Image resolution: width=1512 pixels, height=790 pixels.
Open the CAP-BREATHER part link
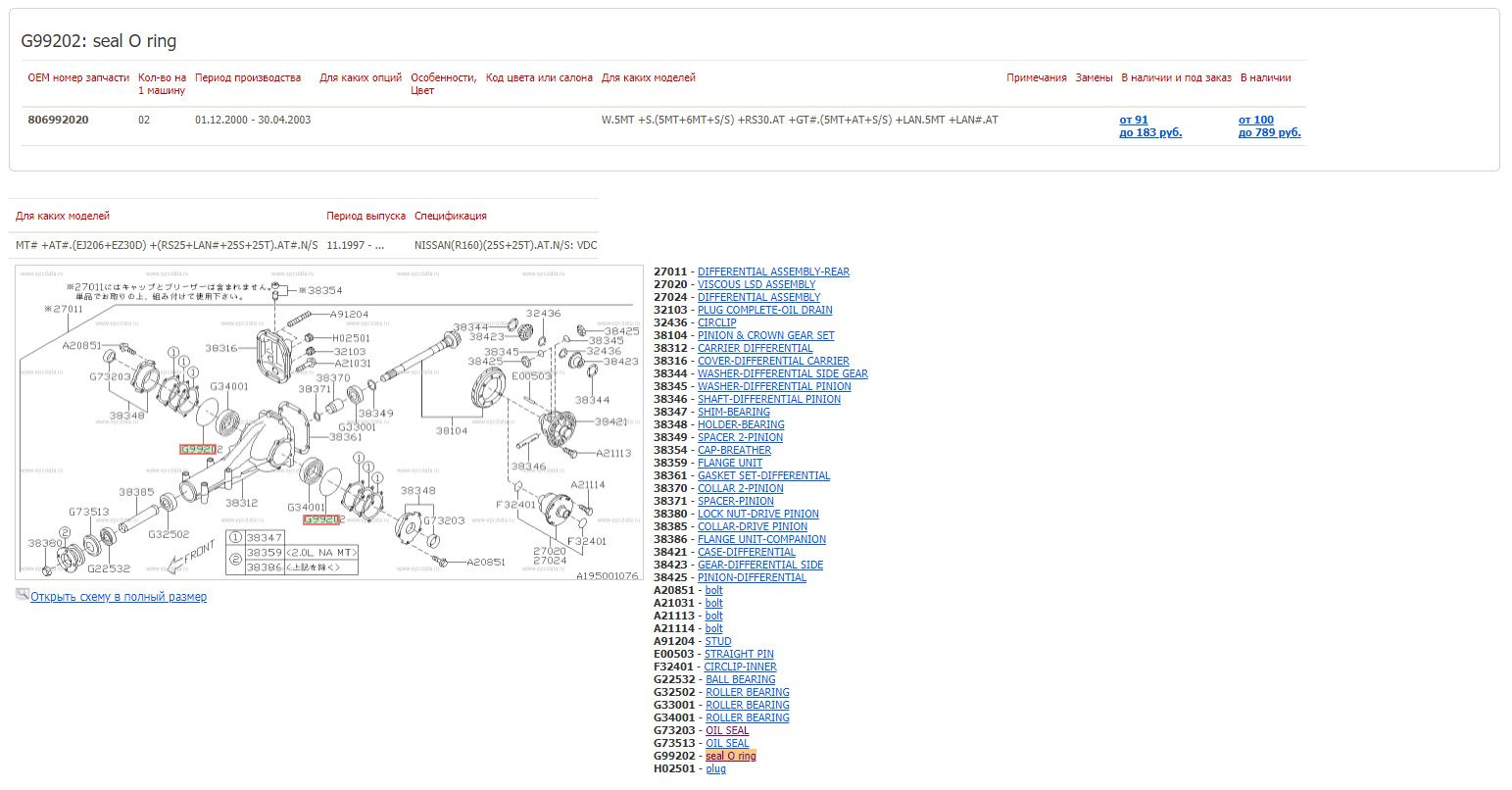pos(734,451)
